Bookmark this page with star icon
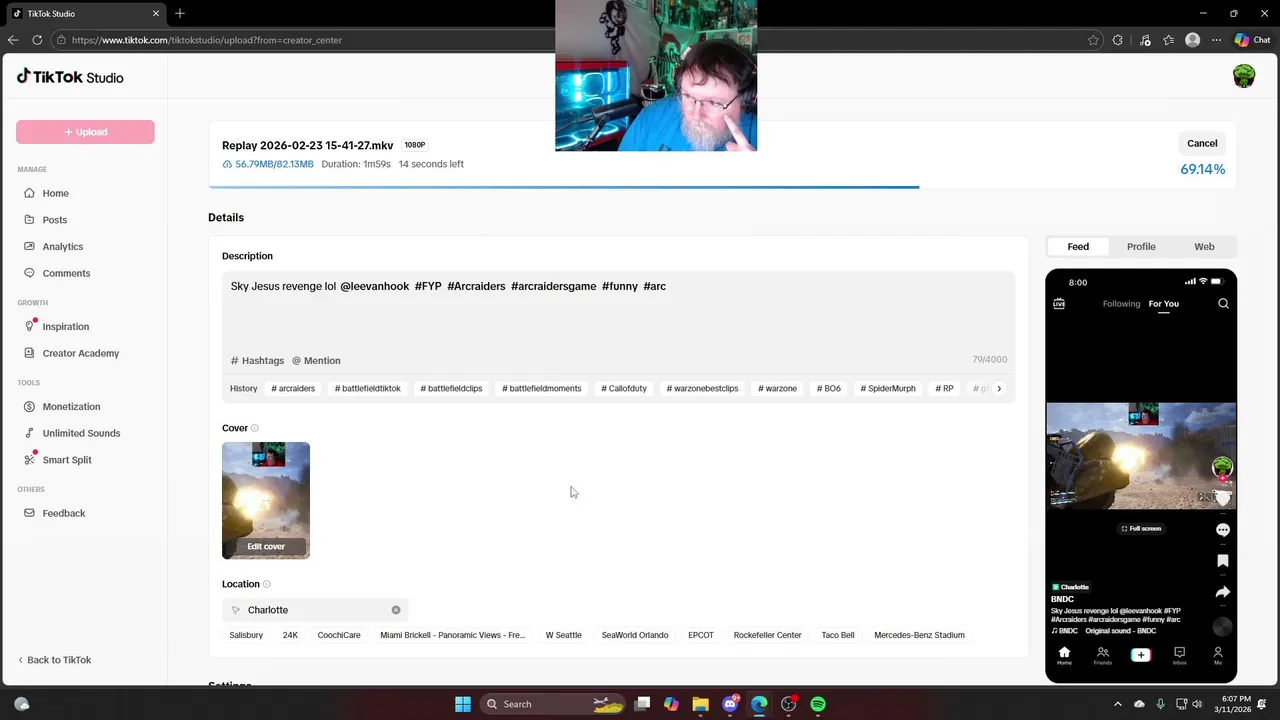The image size is (1280, 720). tap(1093, 40)
